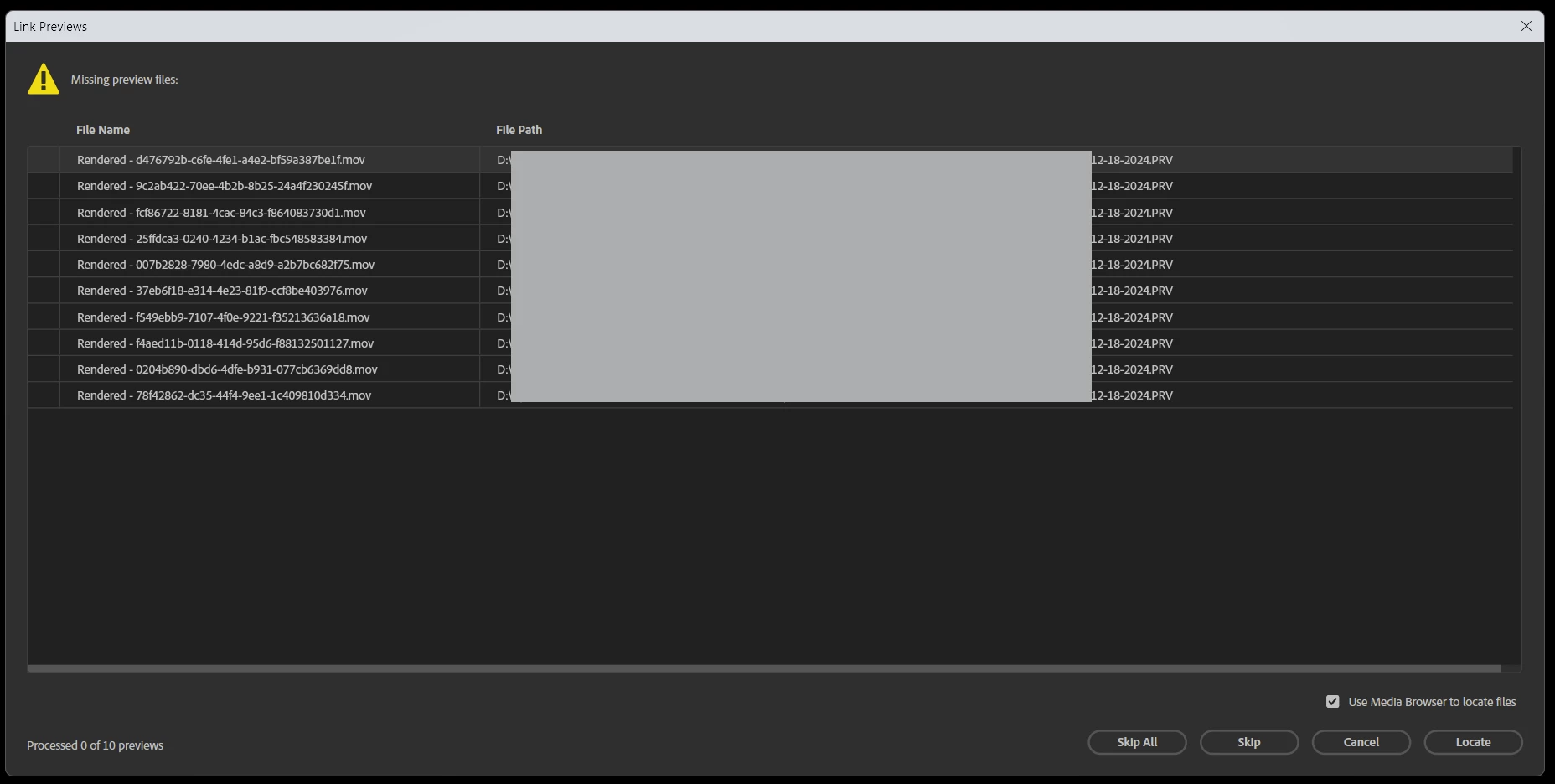Select row Rendered - d476792b-c6fe-4fe1-a4e2-bf59a387be1f.mov

[770, 160]
